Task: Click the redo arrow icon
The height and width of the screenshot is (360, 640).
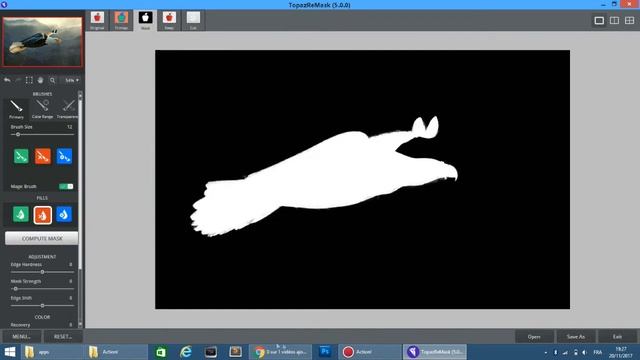Action: [18, 80]
